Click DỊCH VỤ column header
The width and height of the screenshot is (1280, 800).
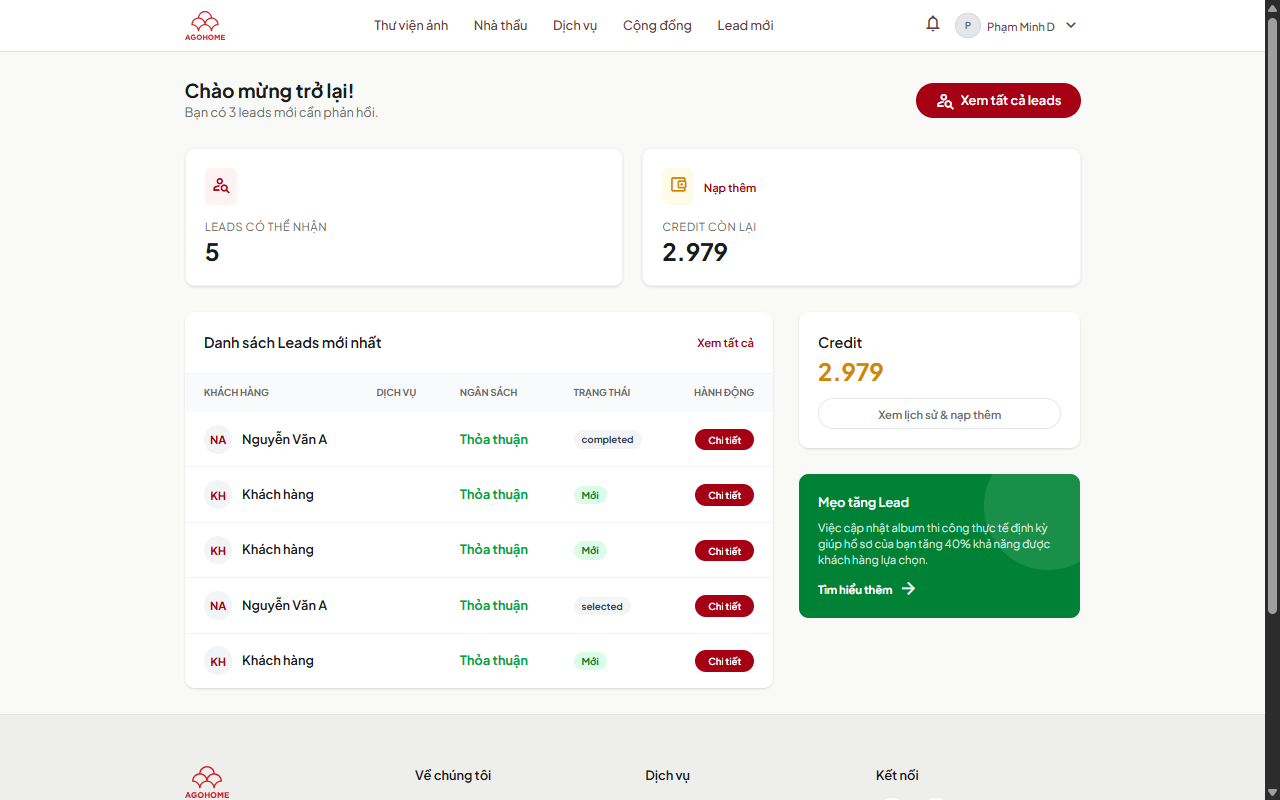tap(396, 393)
